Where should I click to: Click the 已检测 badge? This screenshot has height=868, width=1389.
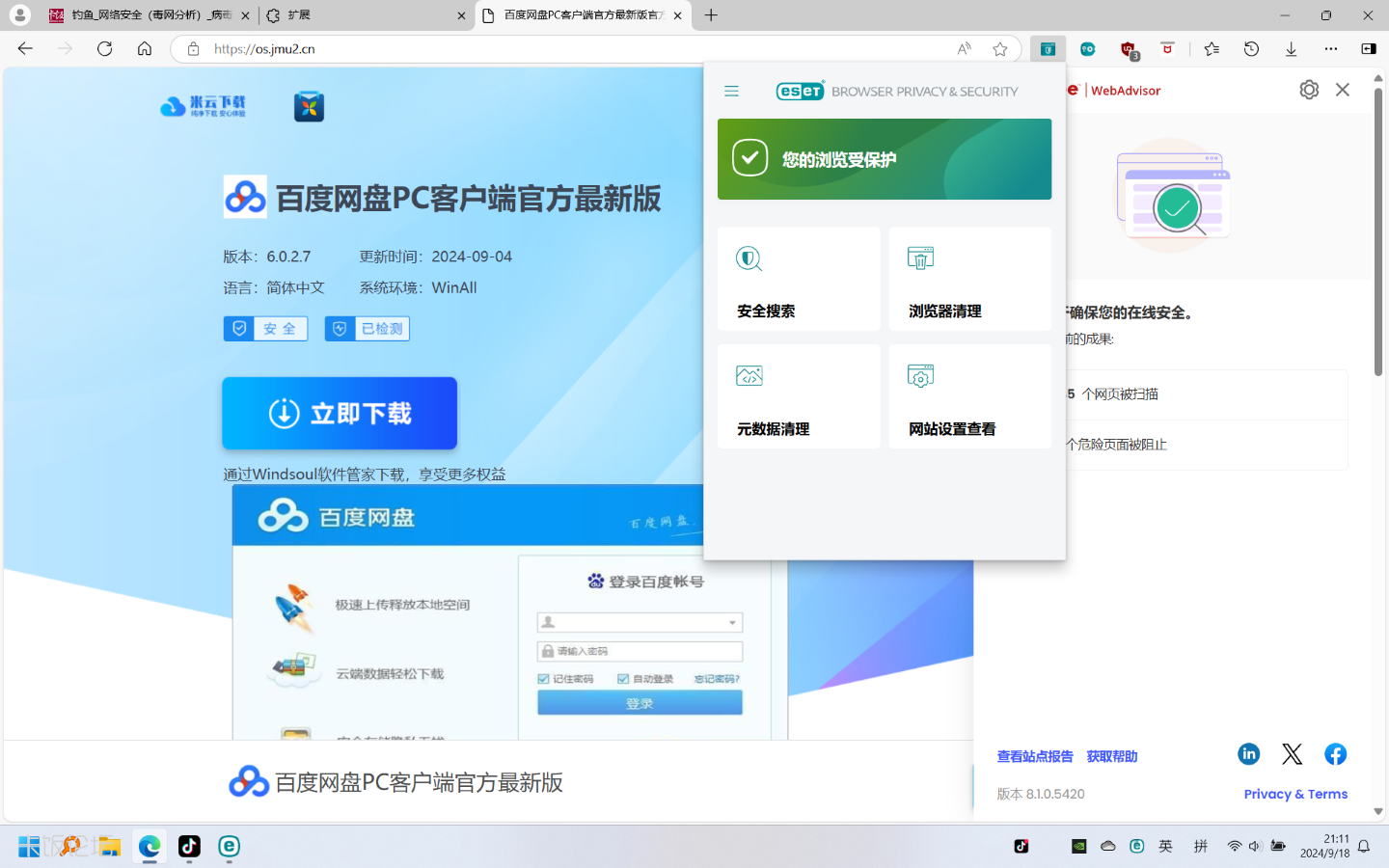(x=367, y=329)
